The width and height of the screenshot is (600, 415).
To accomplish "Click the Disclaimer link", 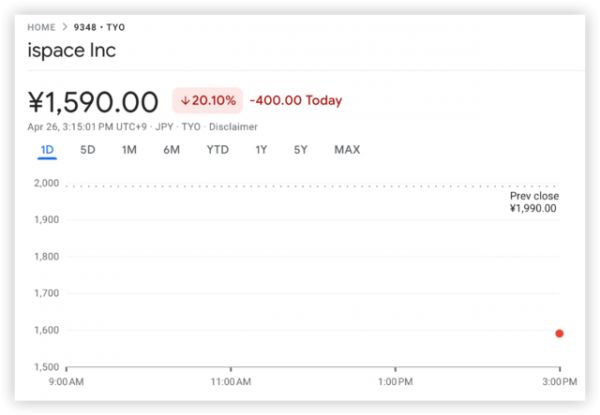I will [234, 127].
